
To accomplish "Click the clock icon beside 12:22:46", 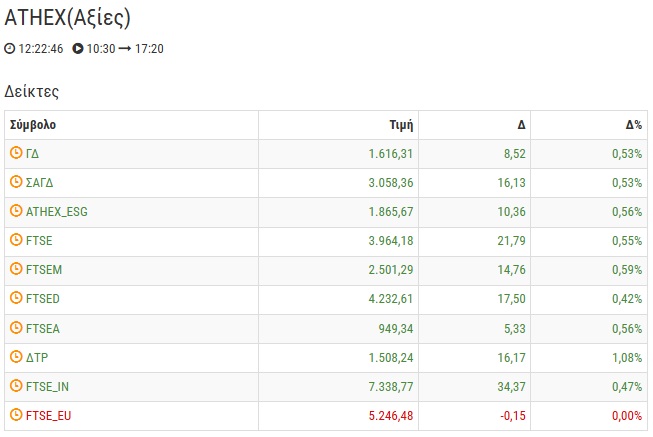I will (x=10, y=48).
